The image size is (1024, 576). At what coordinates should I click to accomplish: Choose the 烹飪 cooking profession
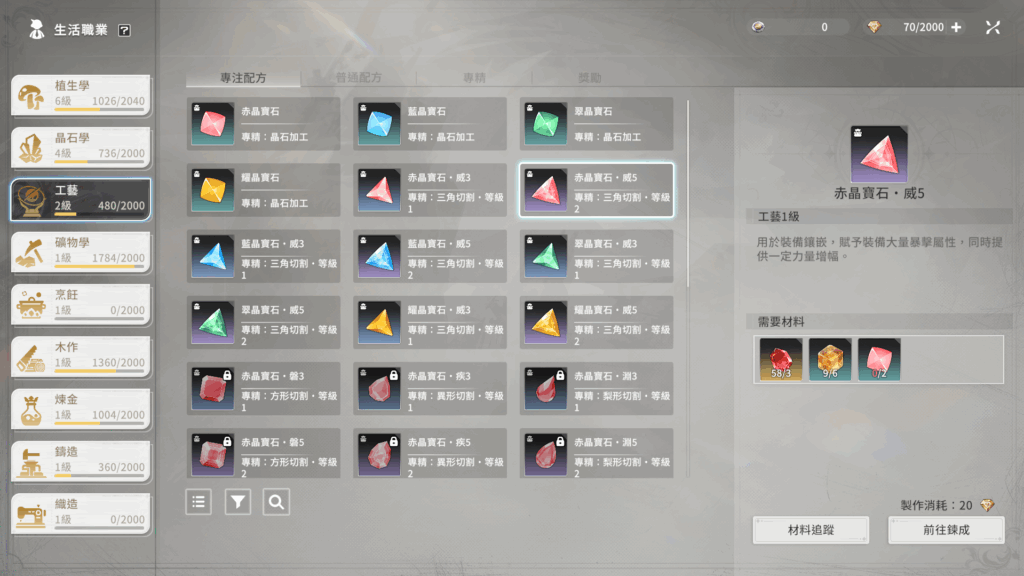(x=81, y=304)
